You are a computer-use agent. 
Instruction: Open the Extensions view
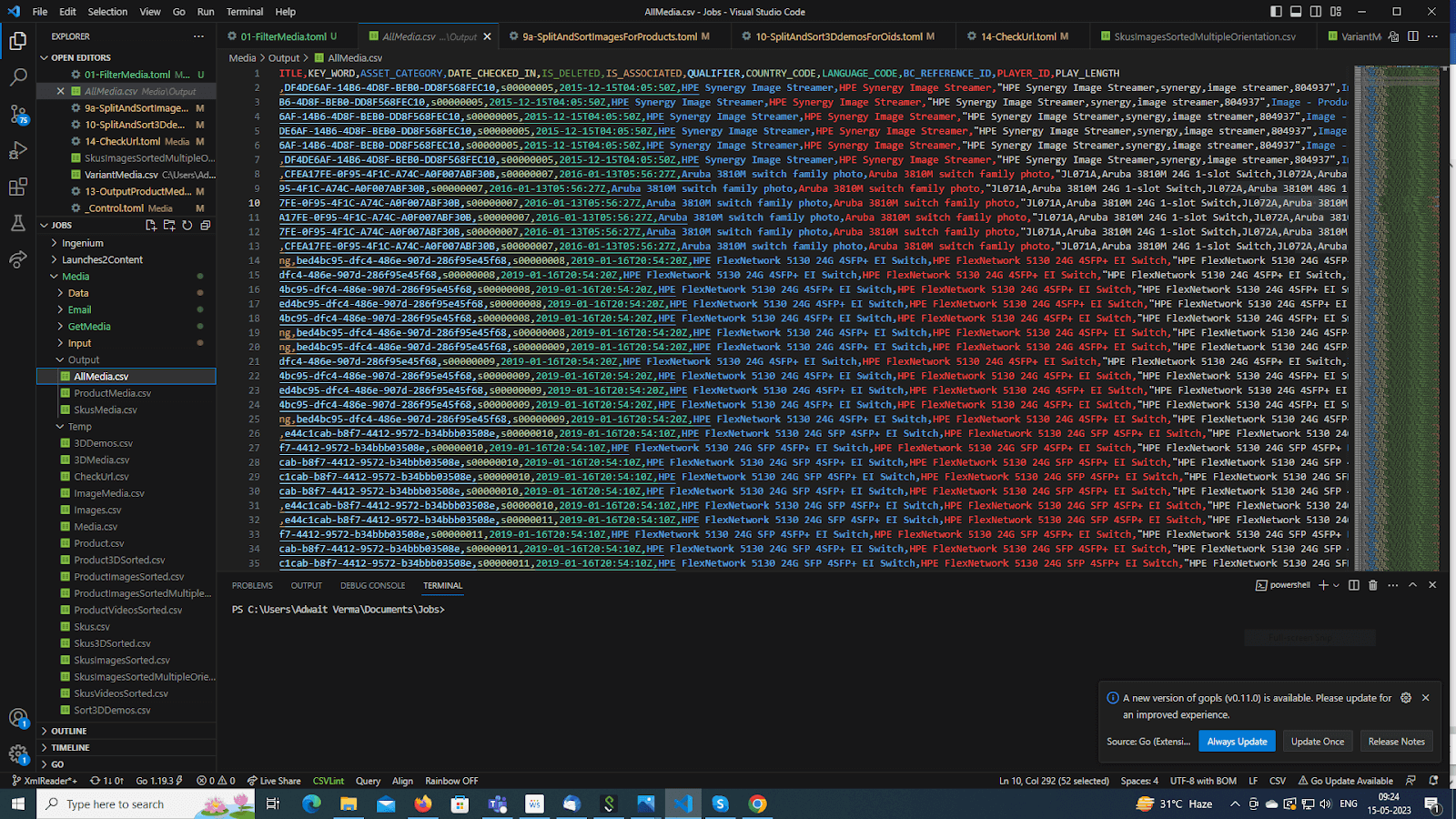[x=18, y=187]
